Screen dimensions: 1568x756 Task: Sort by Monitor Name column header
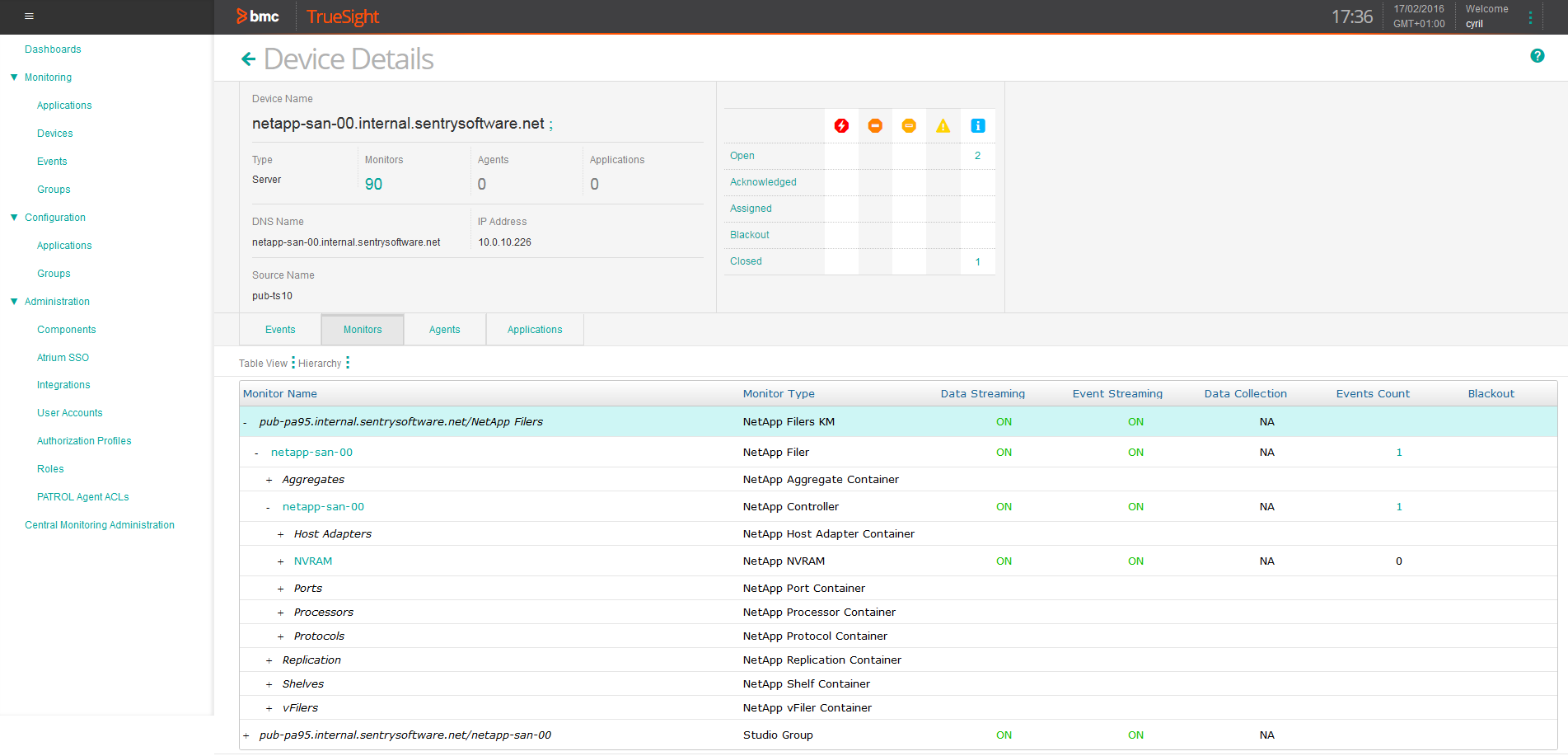pyautogui.click(x=280, y=394)
